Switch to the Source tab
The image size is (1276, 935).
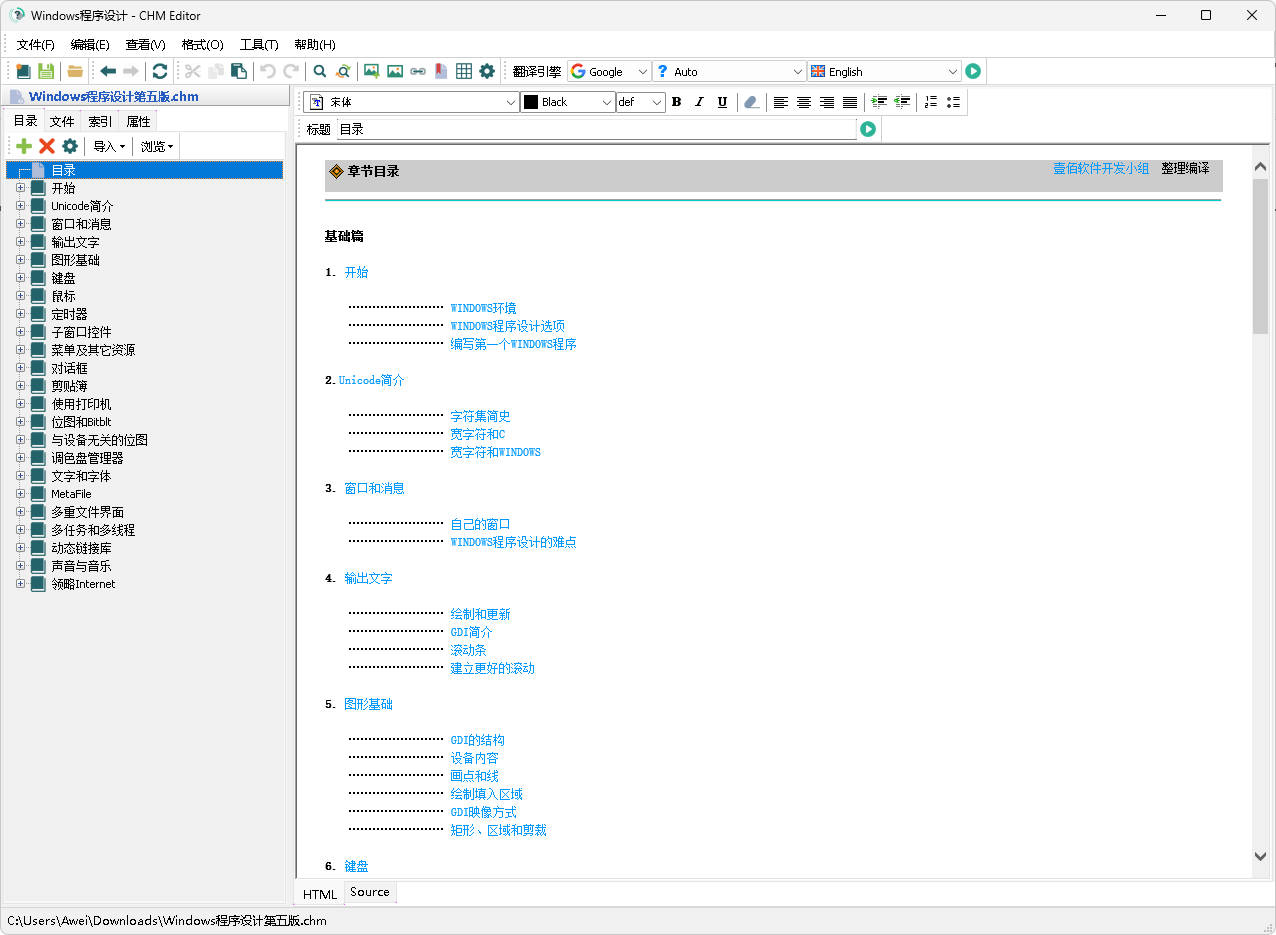[x=370, y=892]
